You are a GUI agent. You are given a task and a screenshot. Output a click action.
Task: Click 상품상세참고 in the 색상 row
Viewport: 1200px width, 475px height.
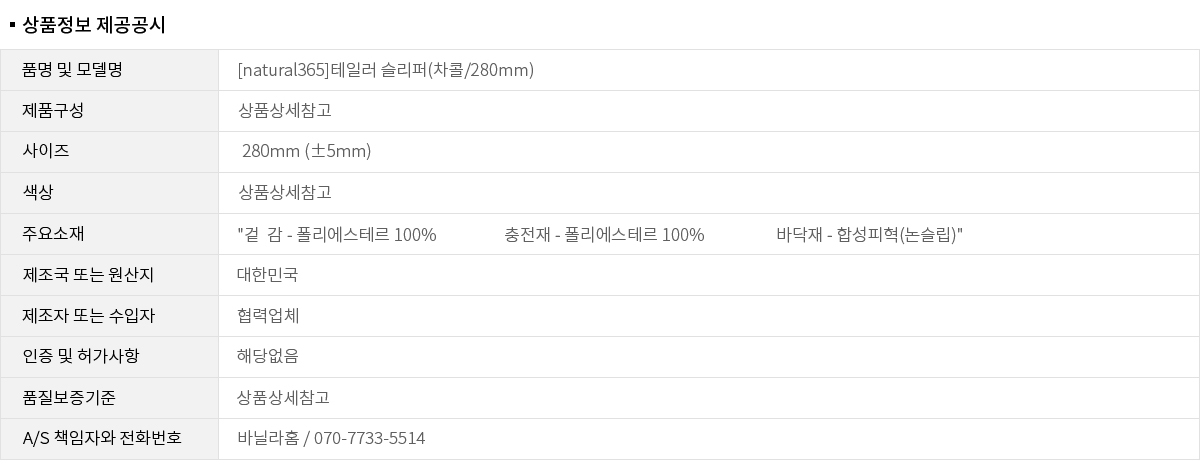click(x=284, y=192)
